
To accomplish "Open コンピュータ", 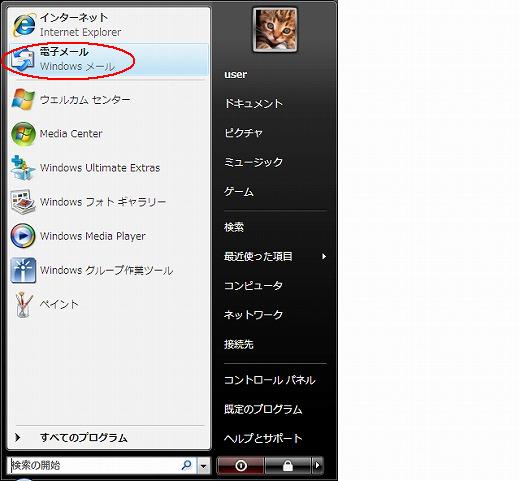I will (x=253, y=285).
